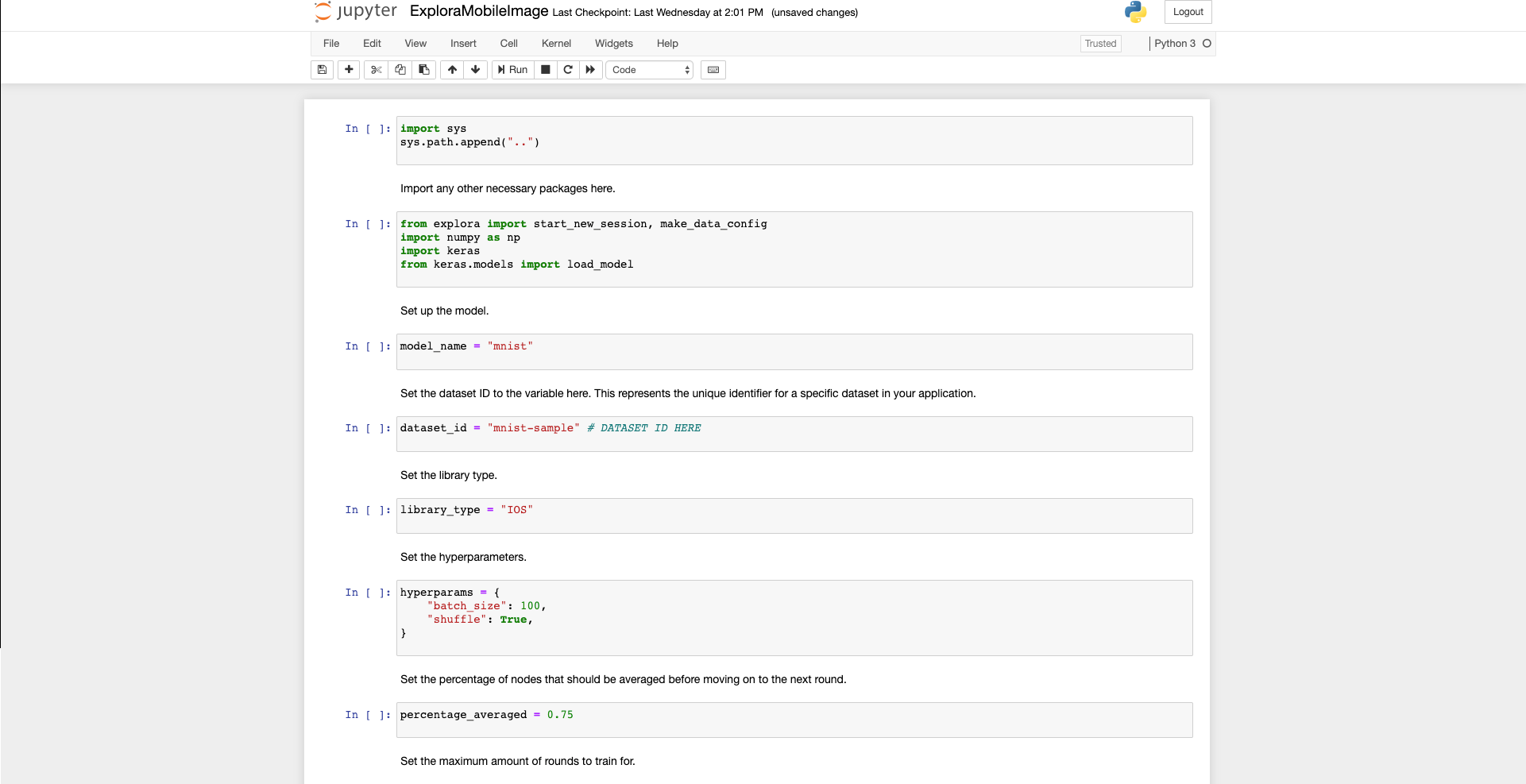The height and width of the screenshot is (784, 1526).
Task: Open the Kernel menu
Action: pyautogui.click(x=556, y=44)
